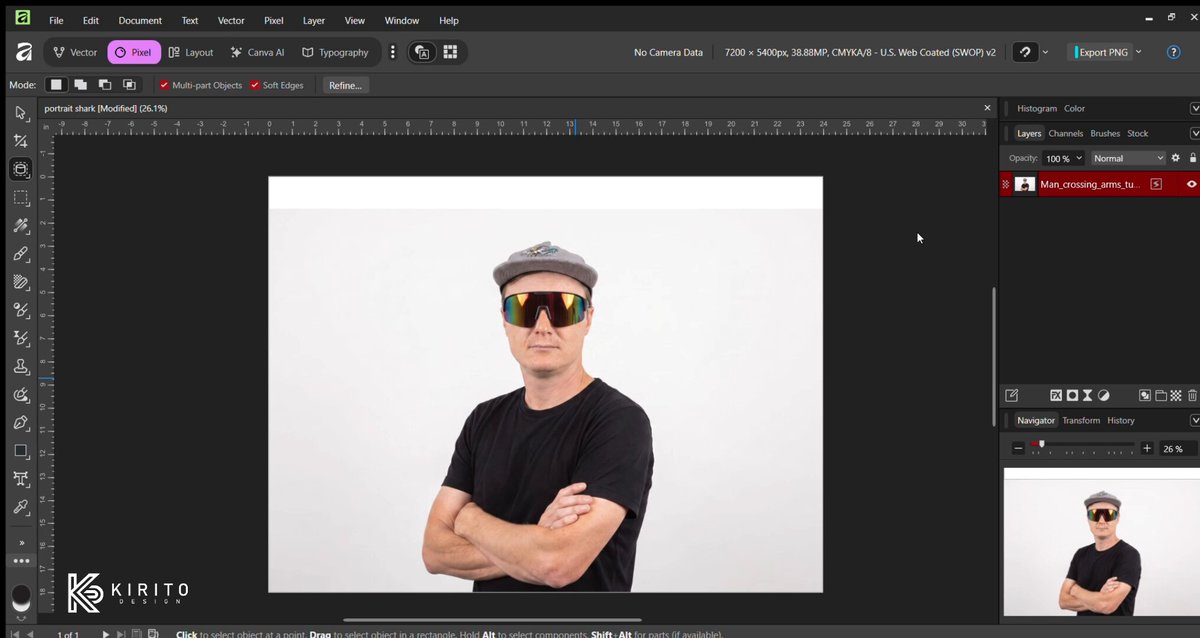
Task: Open layer settings gear icon
Action: 1176,158
